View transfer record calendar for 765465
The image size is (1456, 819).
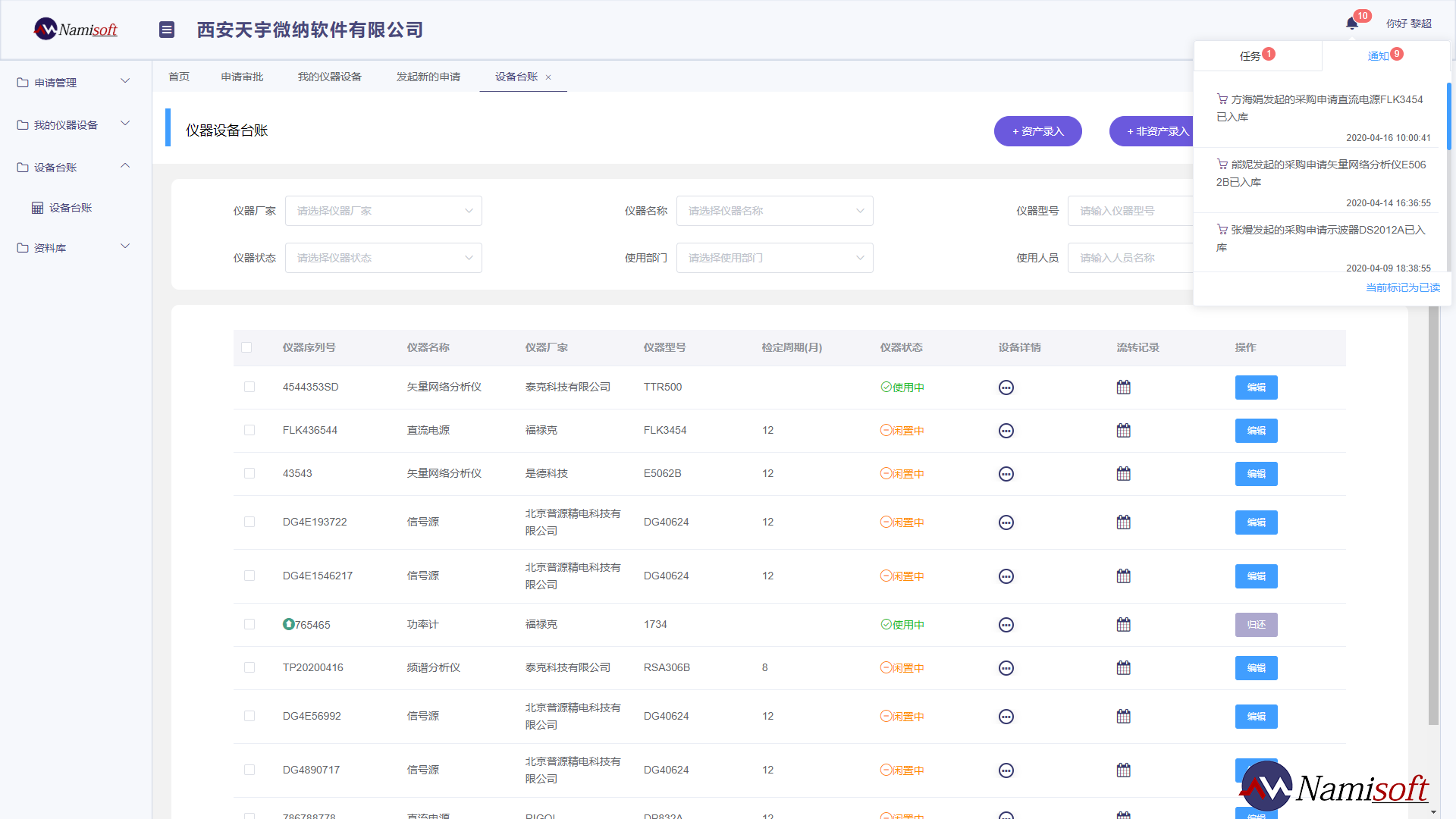tap(1124, 625)
